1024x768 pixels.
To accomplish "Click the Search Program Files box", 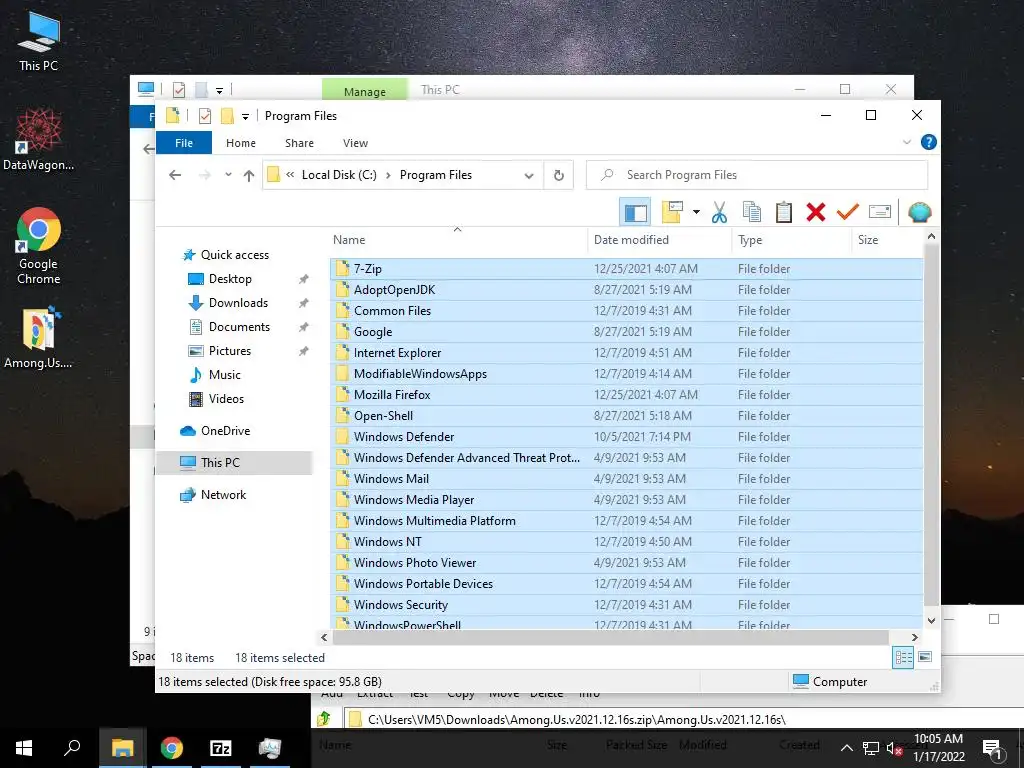I will coord(757,175).
